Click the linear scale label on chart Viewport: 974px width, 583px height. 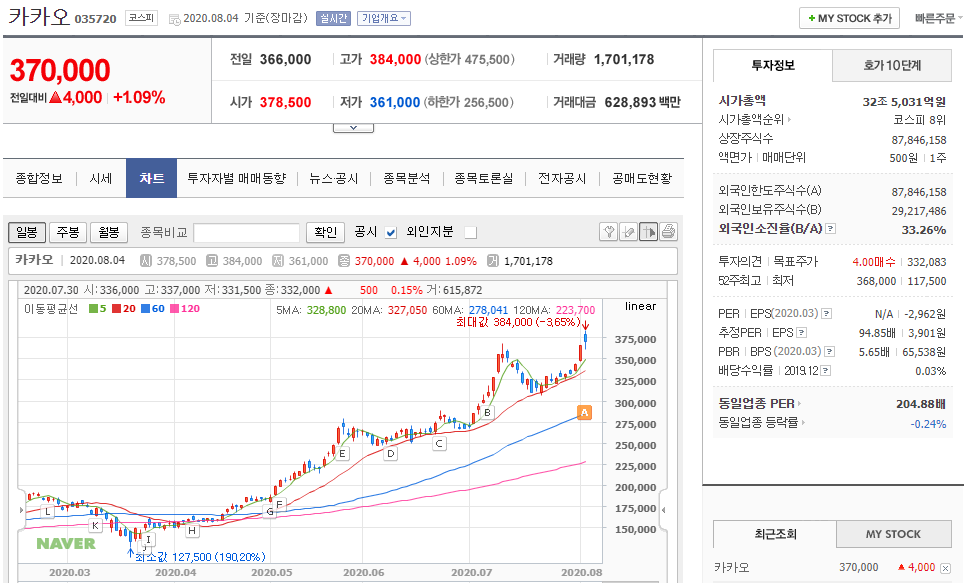[x=640, y=306]
